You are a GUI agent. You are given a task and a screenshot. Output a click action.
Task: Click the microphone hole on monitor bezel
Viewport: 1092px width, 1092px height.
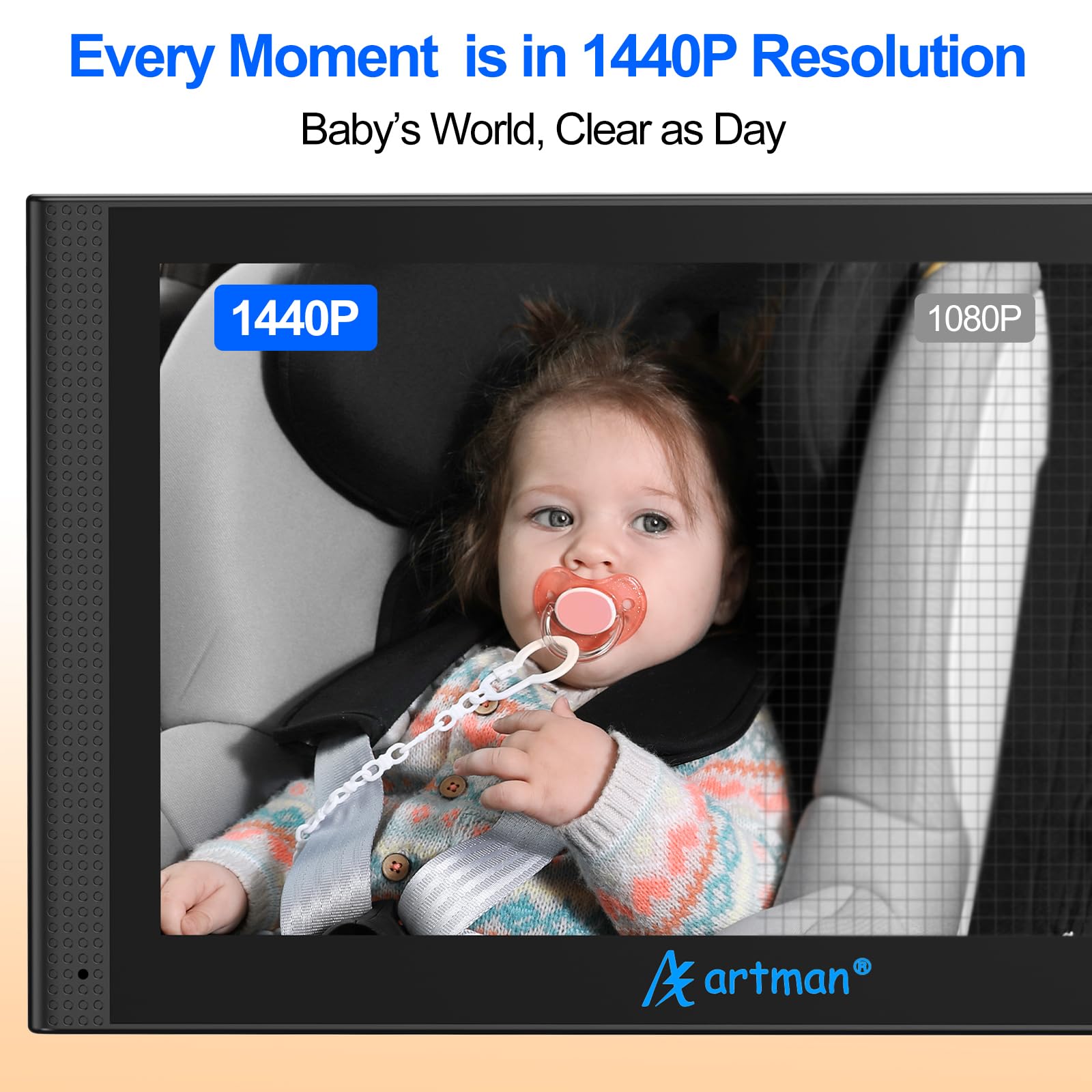point(83,974)
